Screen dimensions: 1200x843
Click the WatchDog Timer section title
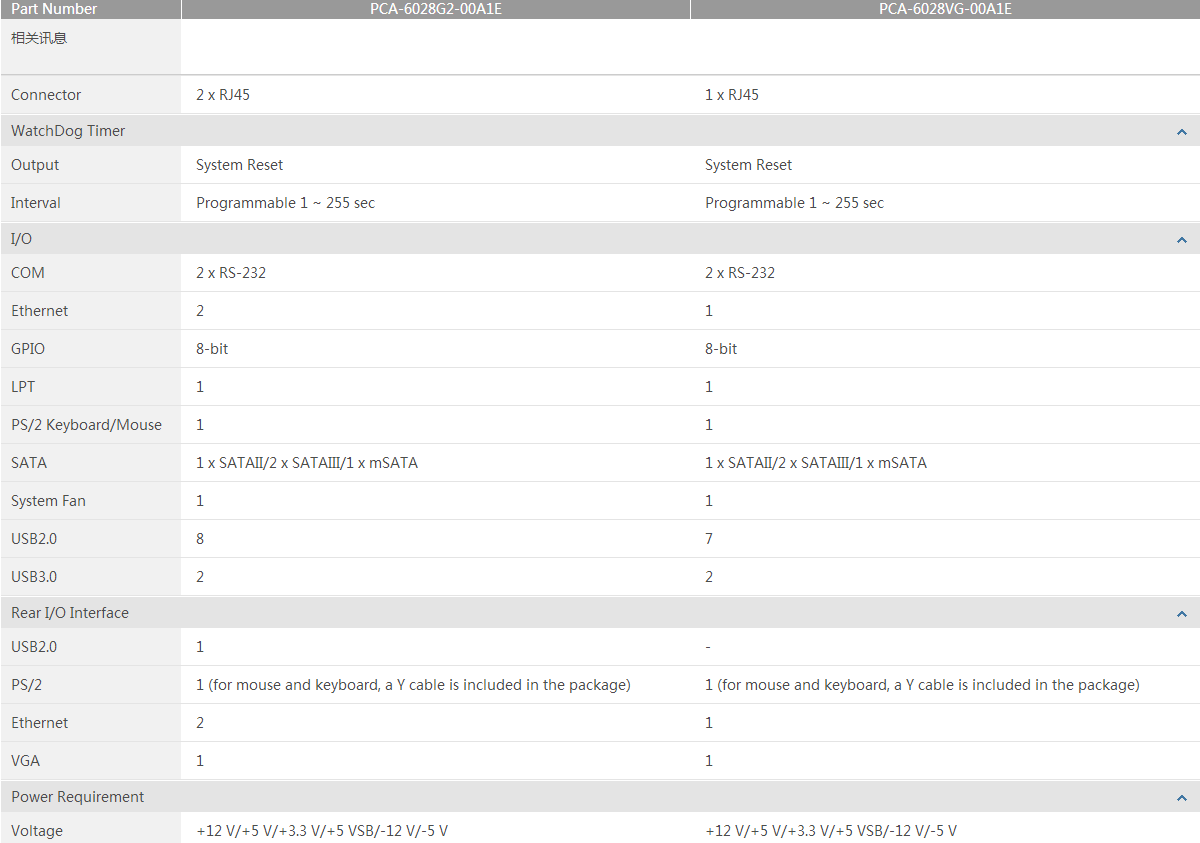tap(68, 131)
